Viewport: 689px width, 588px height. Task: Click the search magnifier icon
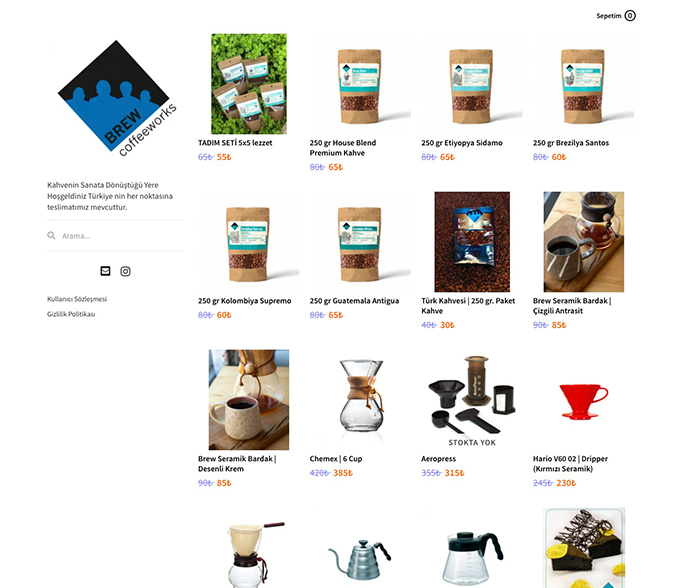click(x=51, y=236)
